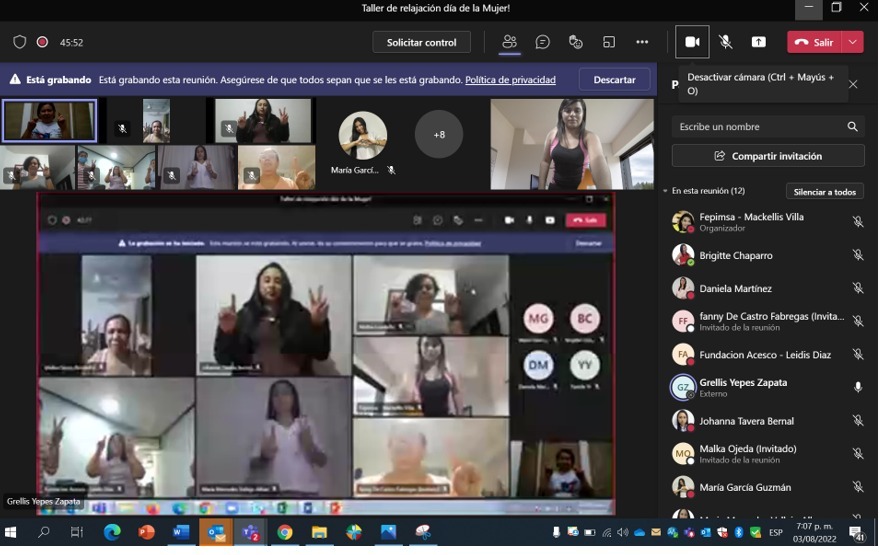Toggle the microphone mute button
The height and width of the screenshot is (555, 879).
point(725,42)
